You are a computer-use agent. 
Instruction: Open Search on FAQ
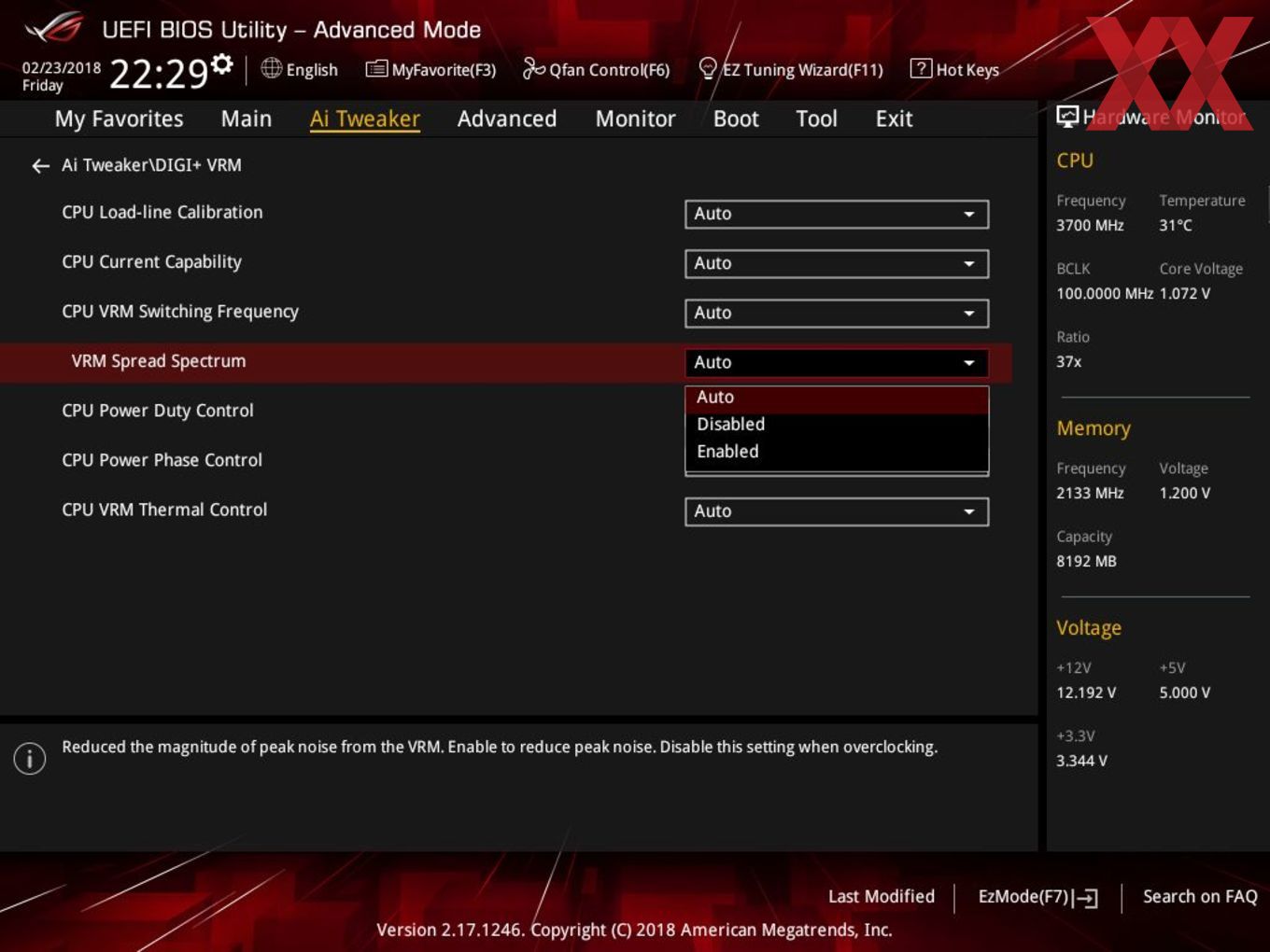click(x=1200, y=896)
